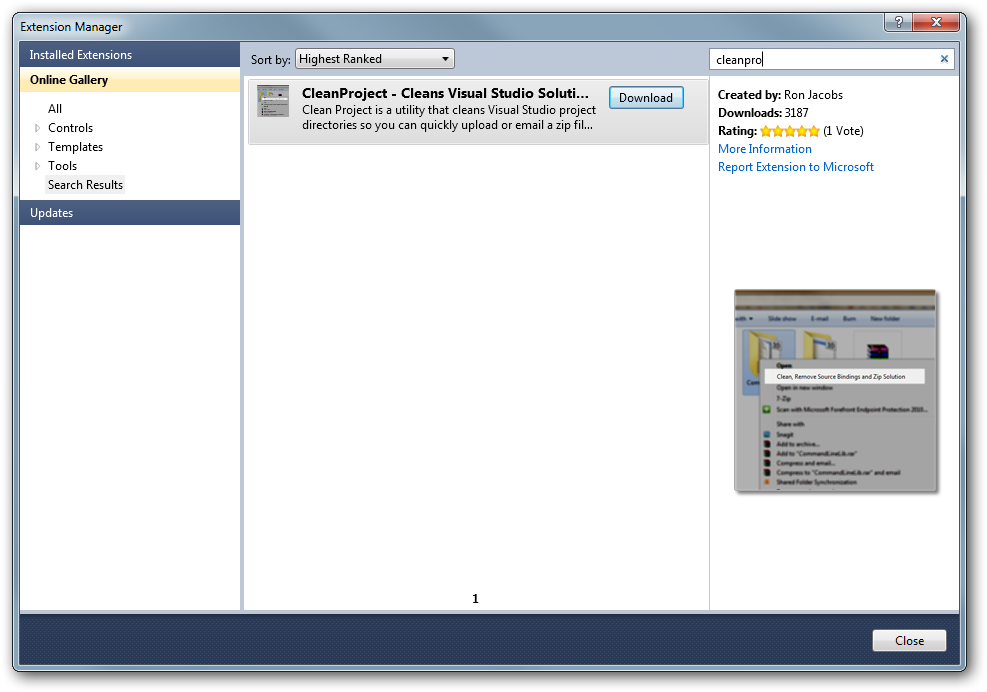Download the CleanProject extension
This screenshot has height=692, width=987.
coord(646,98)
